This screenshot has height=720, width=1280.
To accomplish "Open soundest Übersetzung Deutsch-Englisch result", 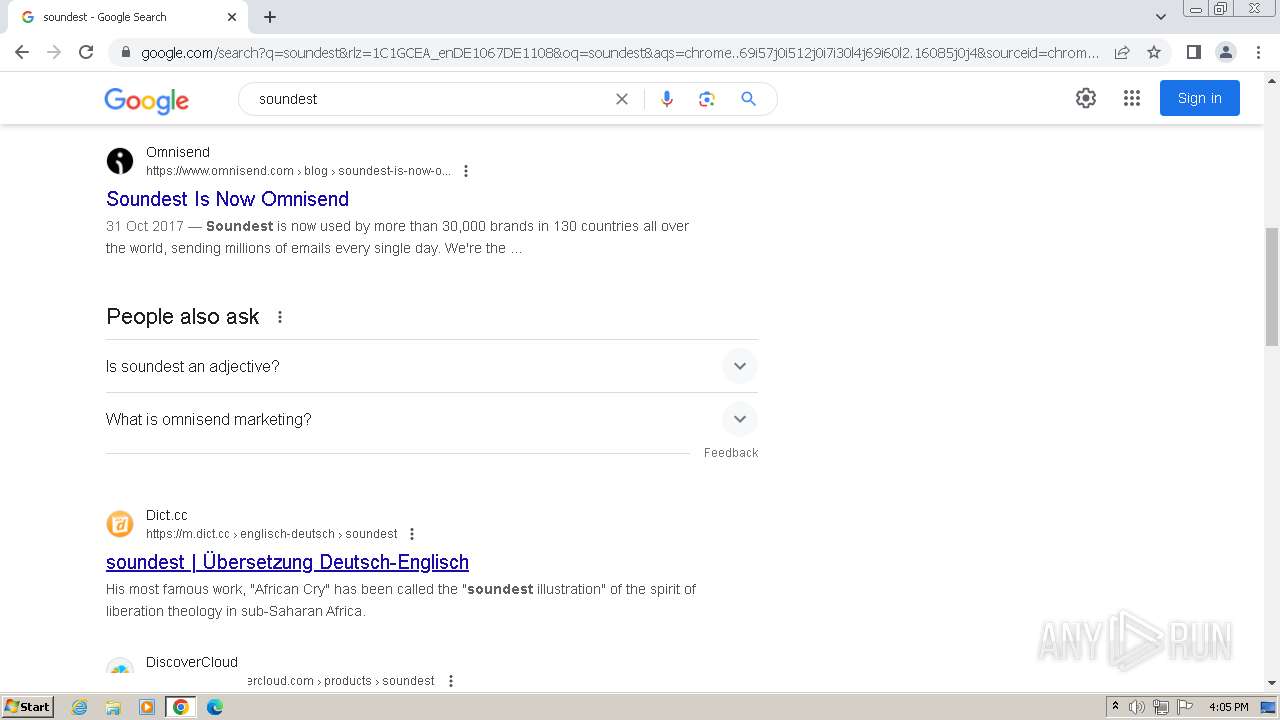I will click(288, 562).
